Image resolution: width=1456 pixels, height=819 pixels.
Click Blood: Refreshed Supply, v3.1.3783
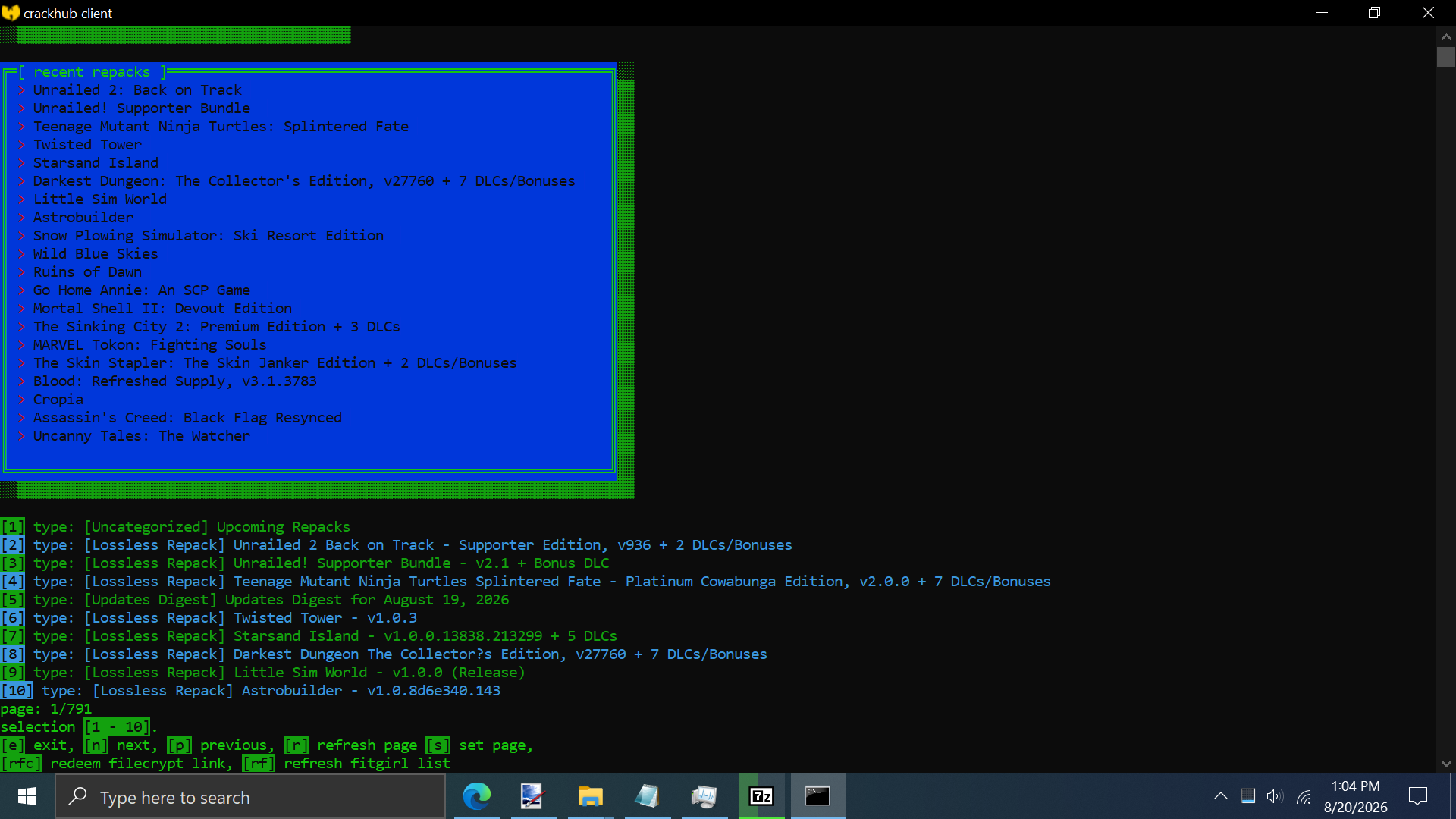click(174, 381)
